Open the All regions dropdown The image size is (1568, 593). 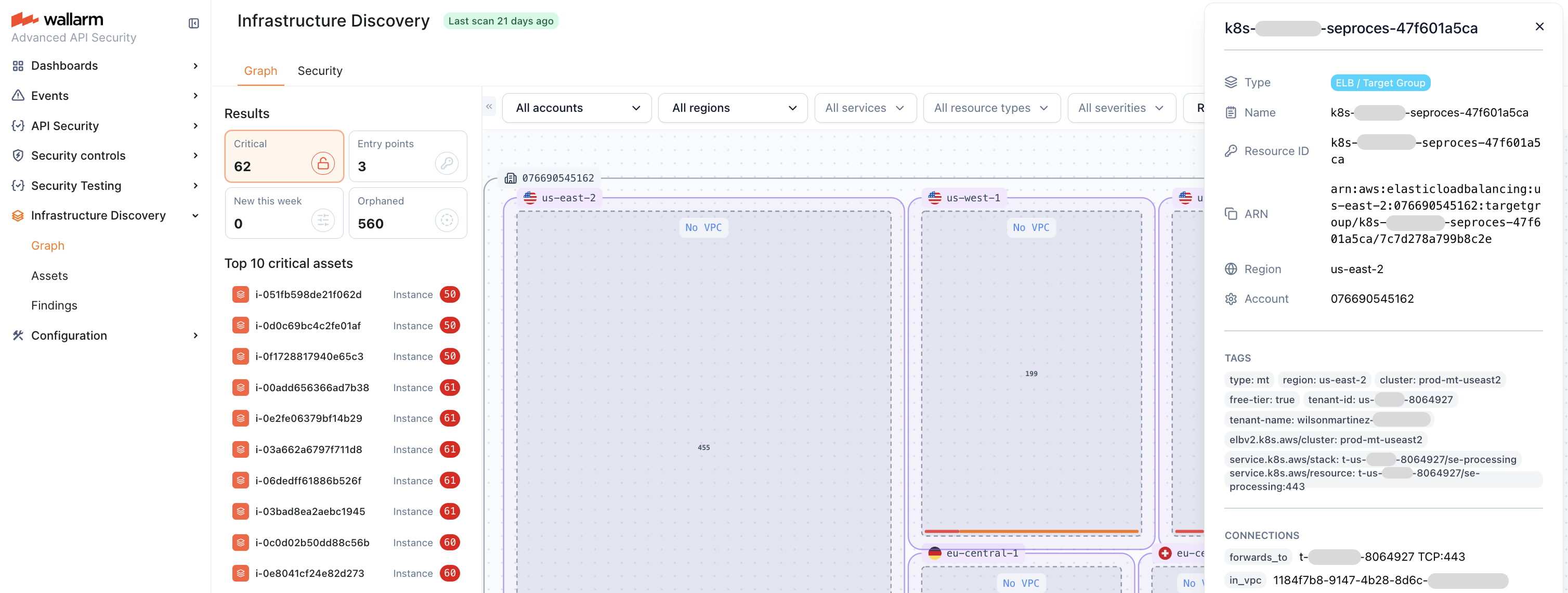point(733,108)
